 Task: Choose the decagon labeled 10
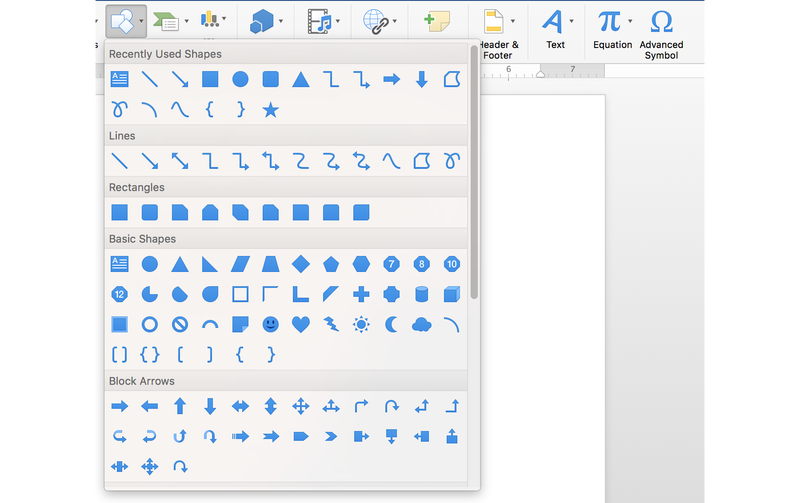[452, 264]
